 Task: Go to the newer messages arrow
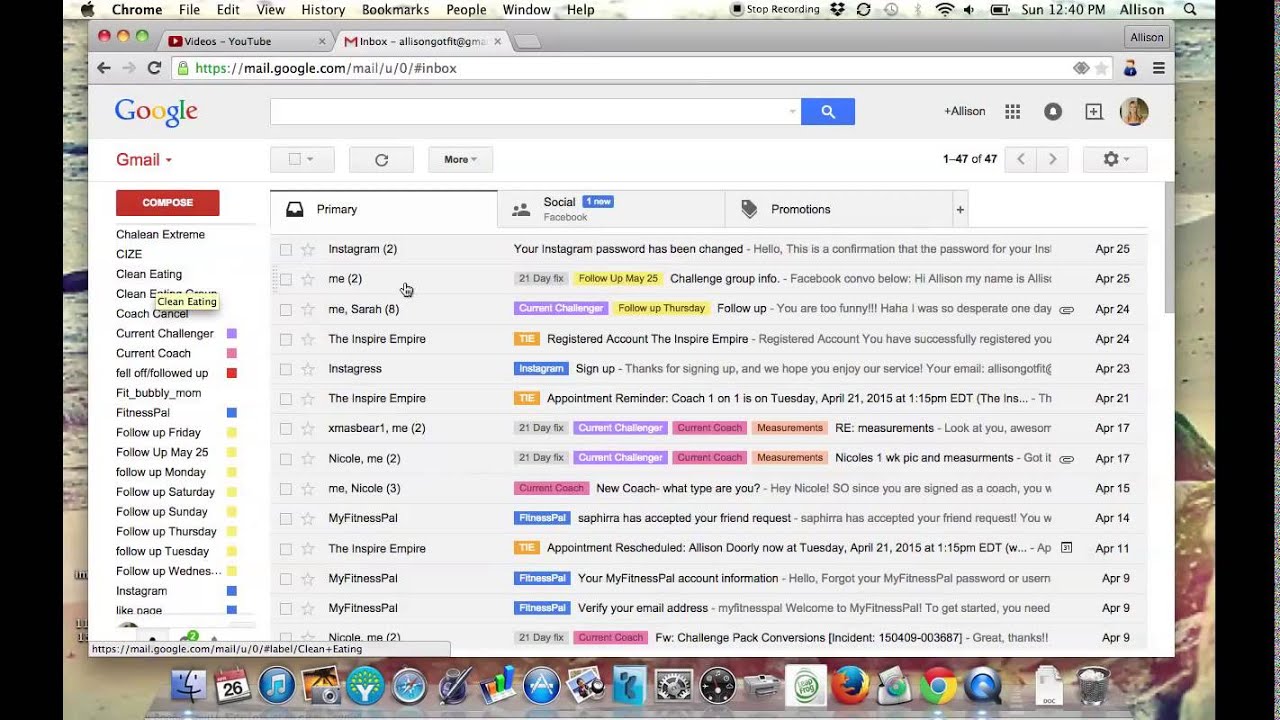[1020, 159]
